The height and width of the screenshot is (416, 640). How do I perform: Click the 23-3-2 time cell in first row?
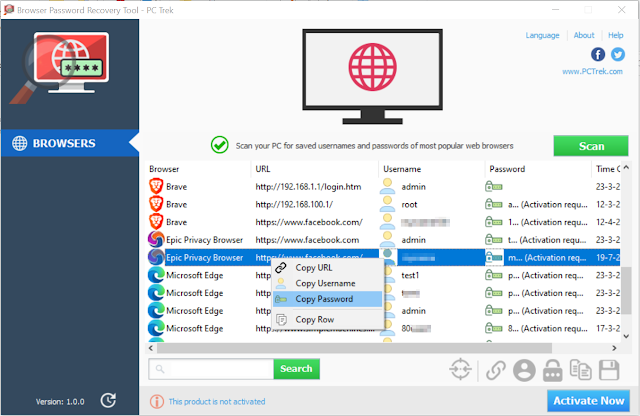point(607,187)
